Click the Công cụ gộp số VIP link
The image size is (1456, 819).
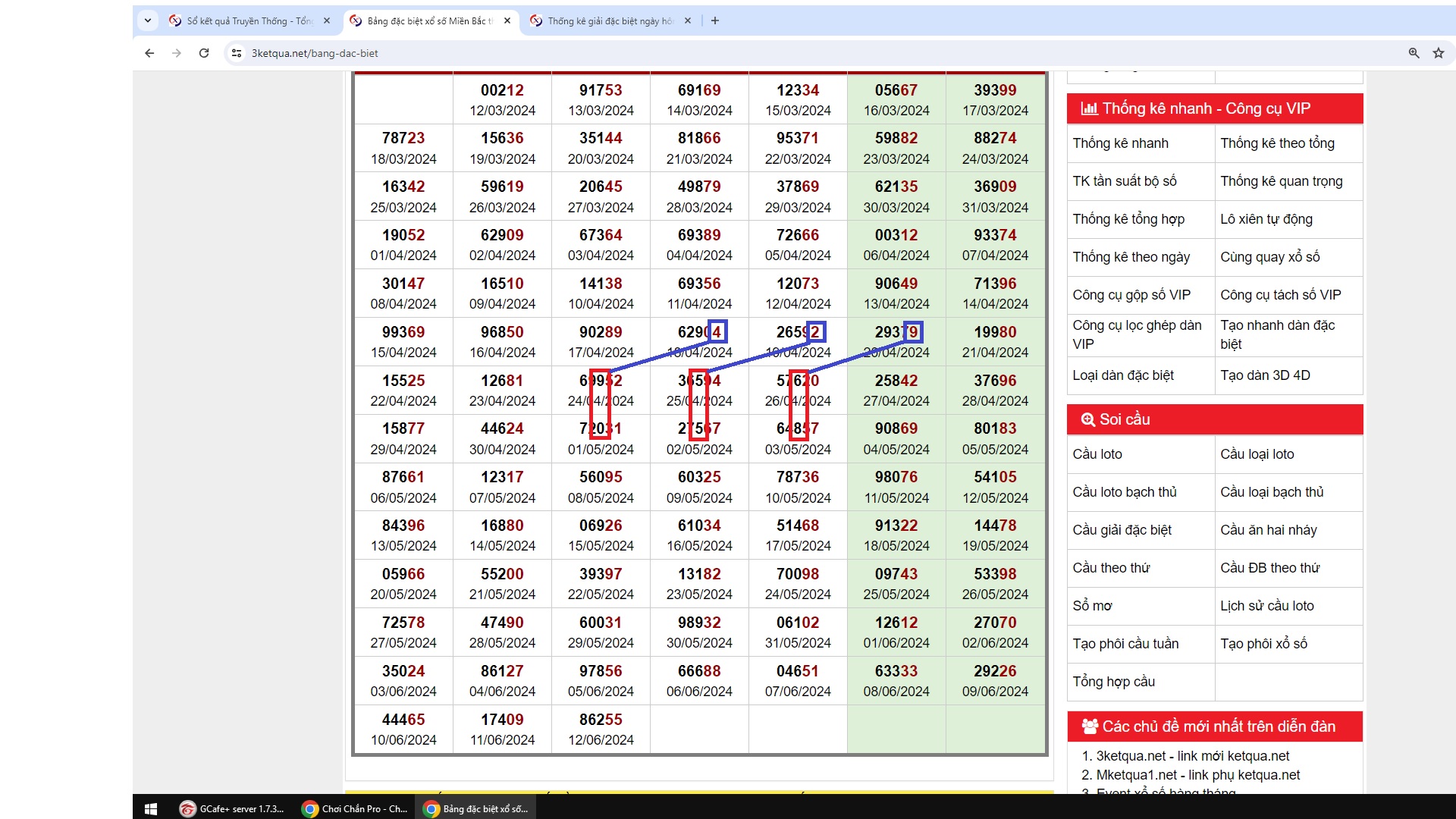(1131, 295)
